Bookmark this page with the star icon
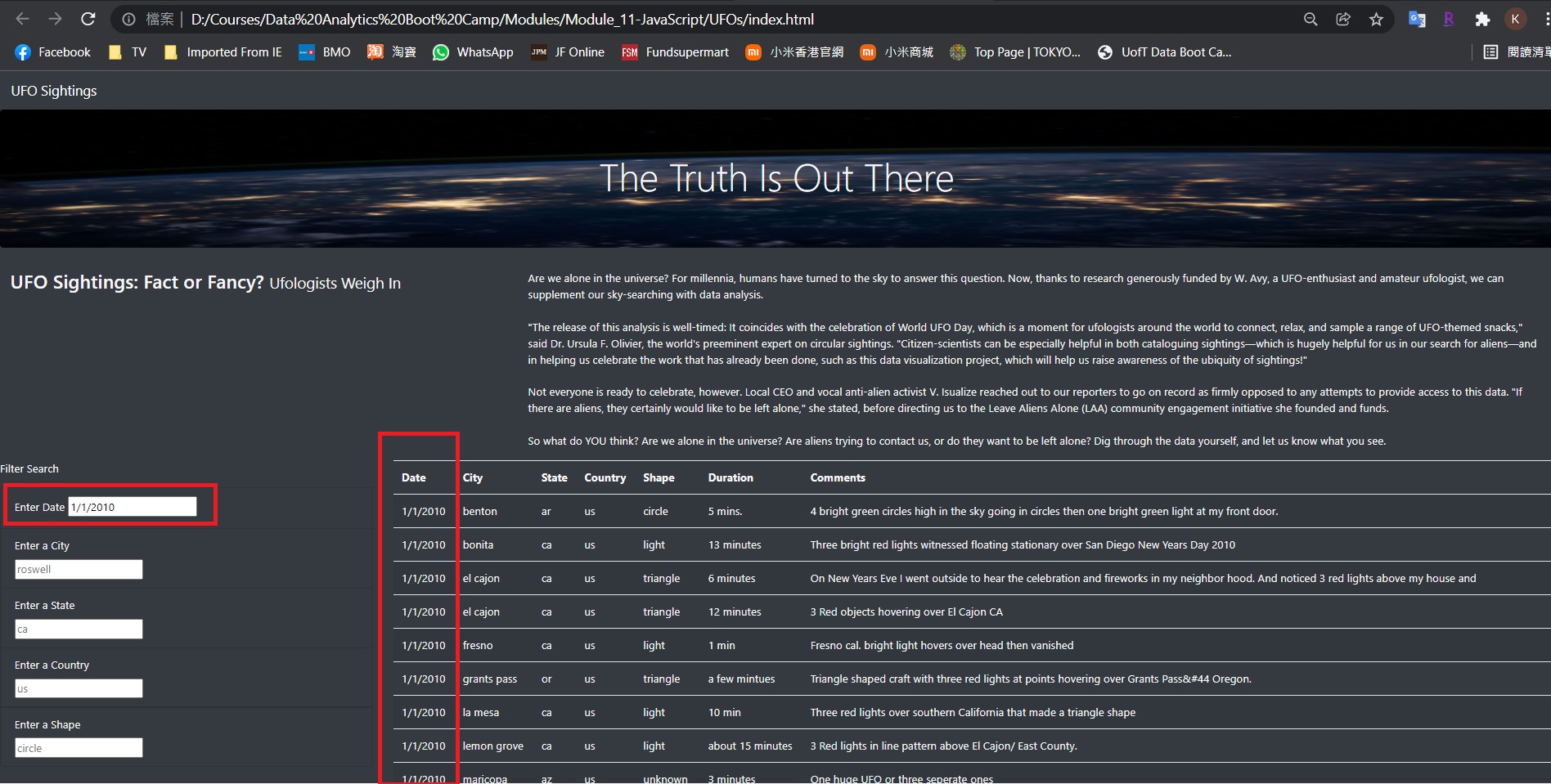 pos(1376,19)
